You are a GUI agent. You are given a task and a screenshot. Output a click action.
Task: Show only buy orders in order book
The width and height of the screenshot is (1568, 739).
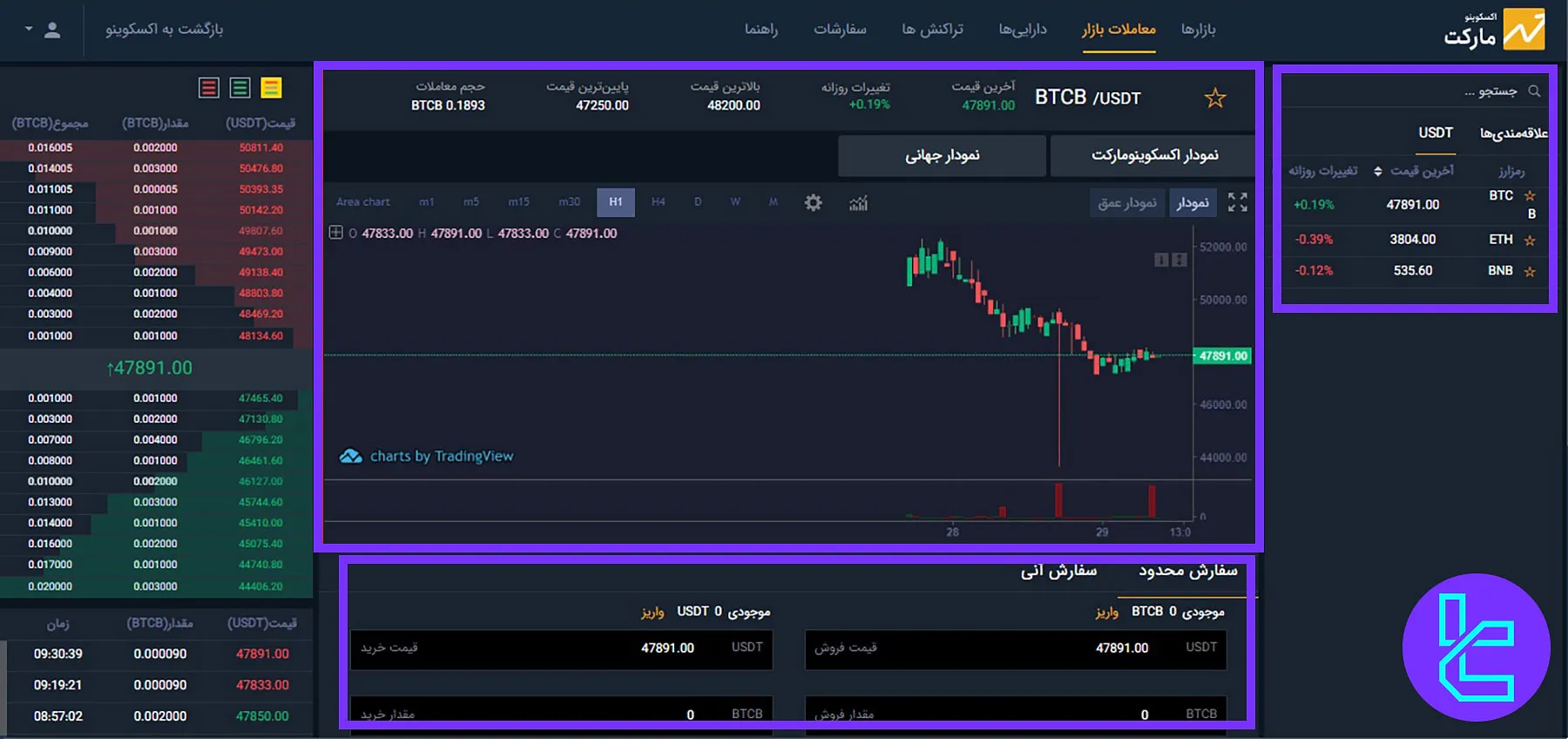[x=240, y=88]
